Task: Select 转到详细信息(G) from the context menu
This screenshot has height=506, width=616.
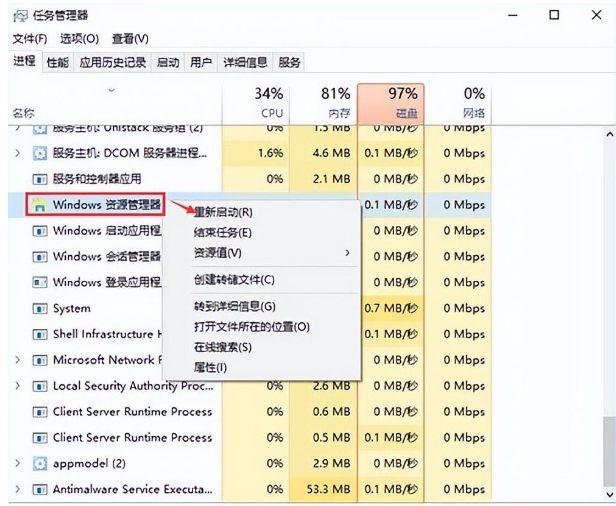Action: point(235,306)
